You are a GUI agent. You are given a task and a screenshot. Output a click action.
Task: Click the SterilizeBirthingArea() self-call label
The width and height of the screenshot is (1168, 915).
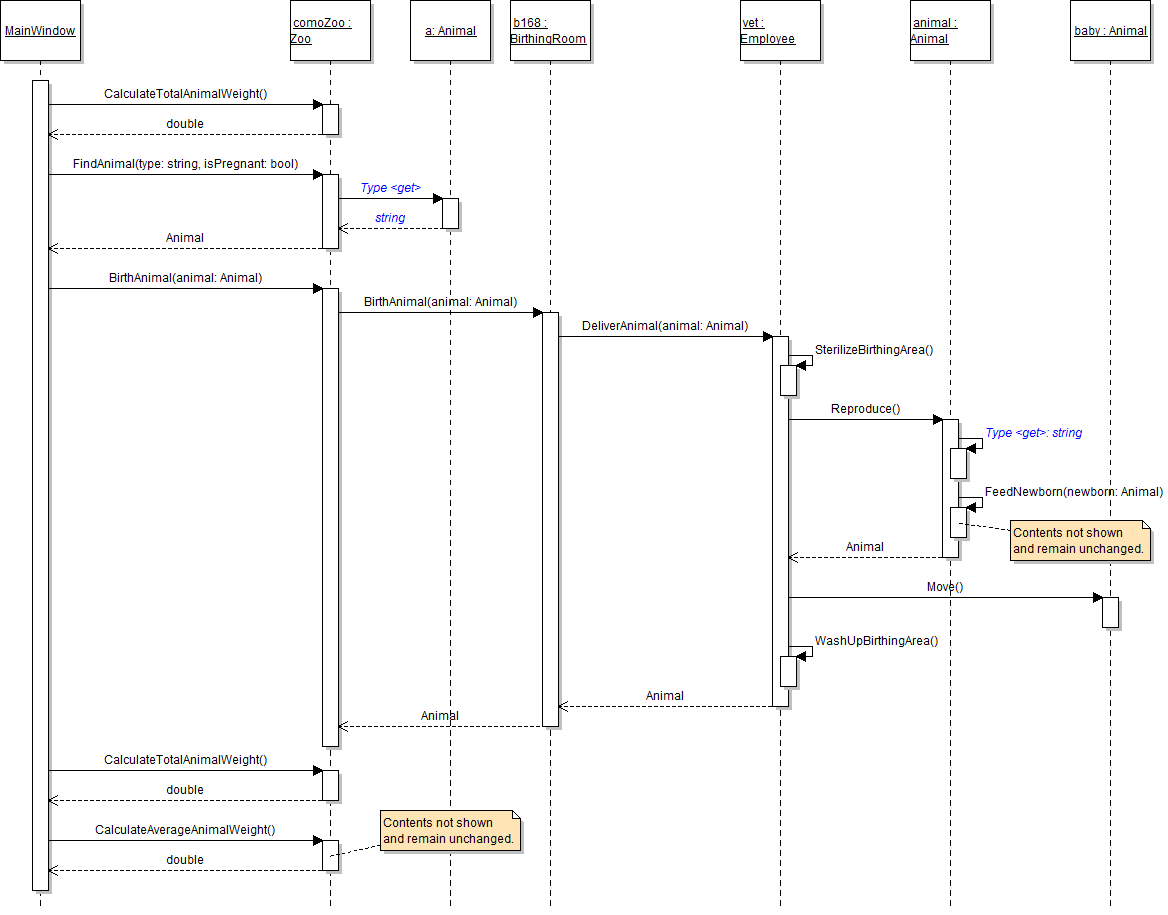click(x=873, y=350)
